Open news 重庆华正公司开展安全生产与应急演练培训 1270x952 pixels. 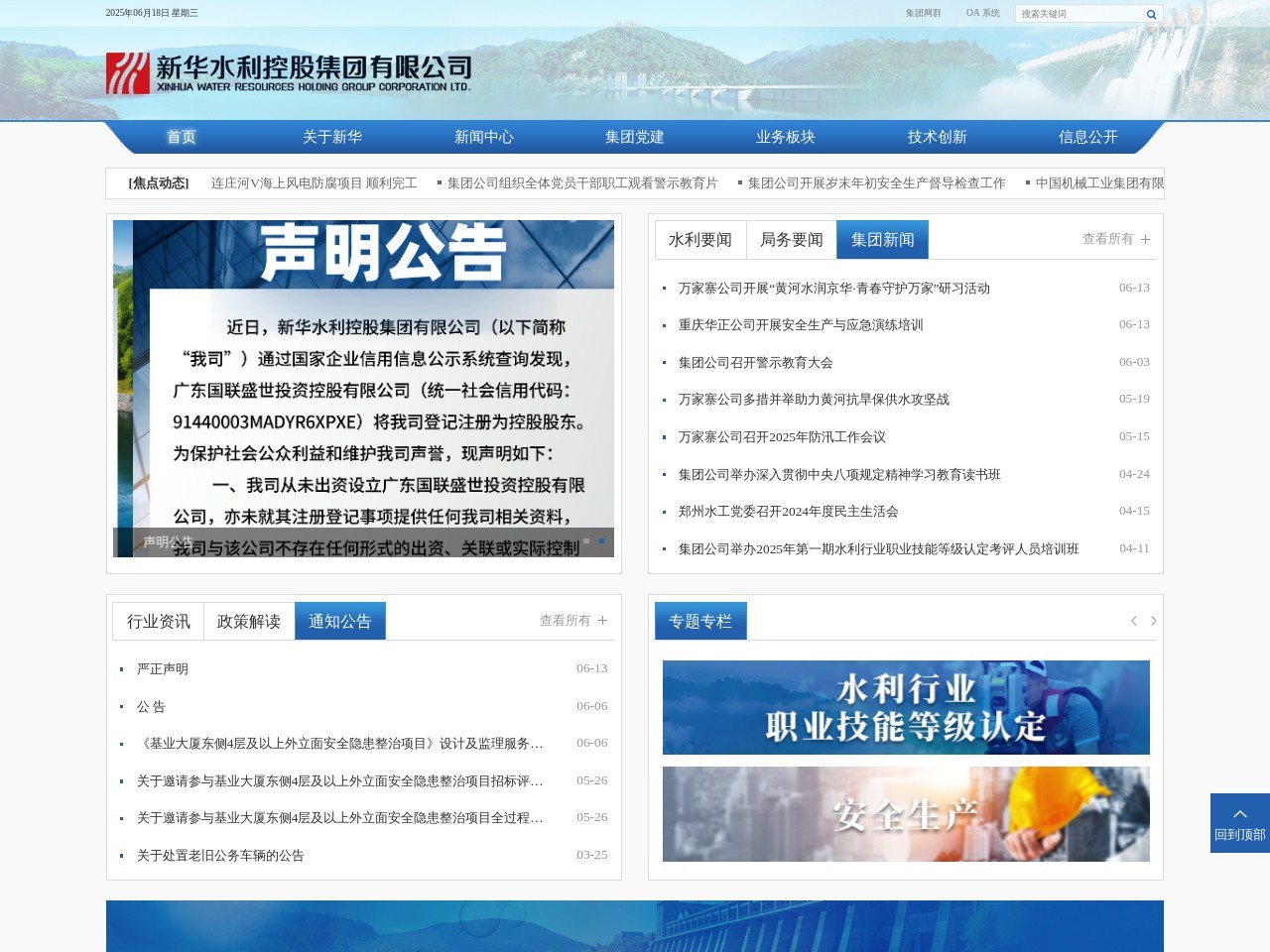[801, 325]
